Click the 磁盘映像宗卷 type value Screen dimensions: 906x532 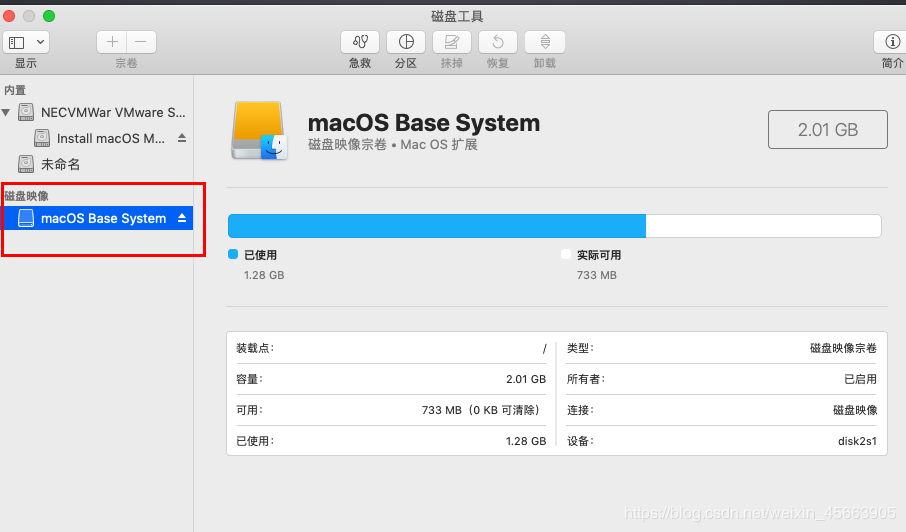pyautogui.click(x=843, y=348)
